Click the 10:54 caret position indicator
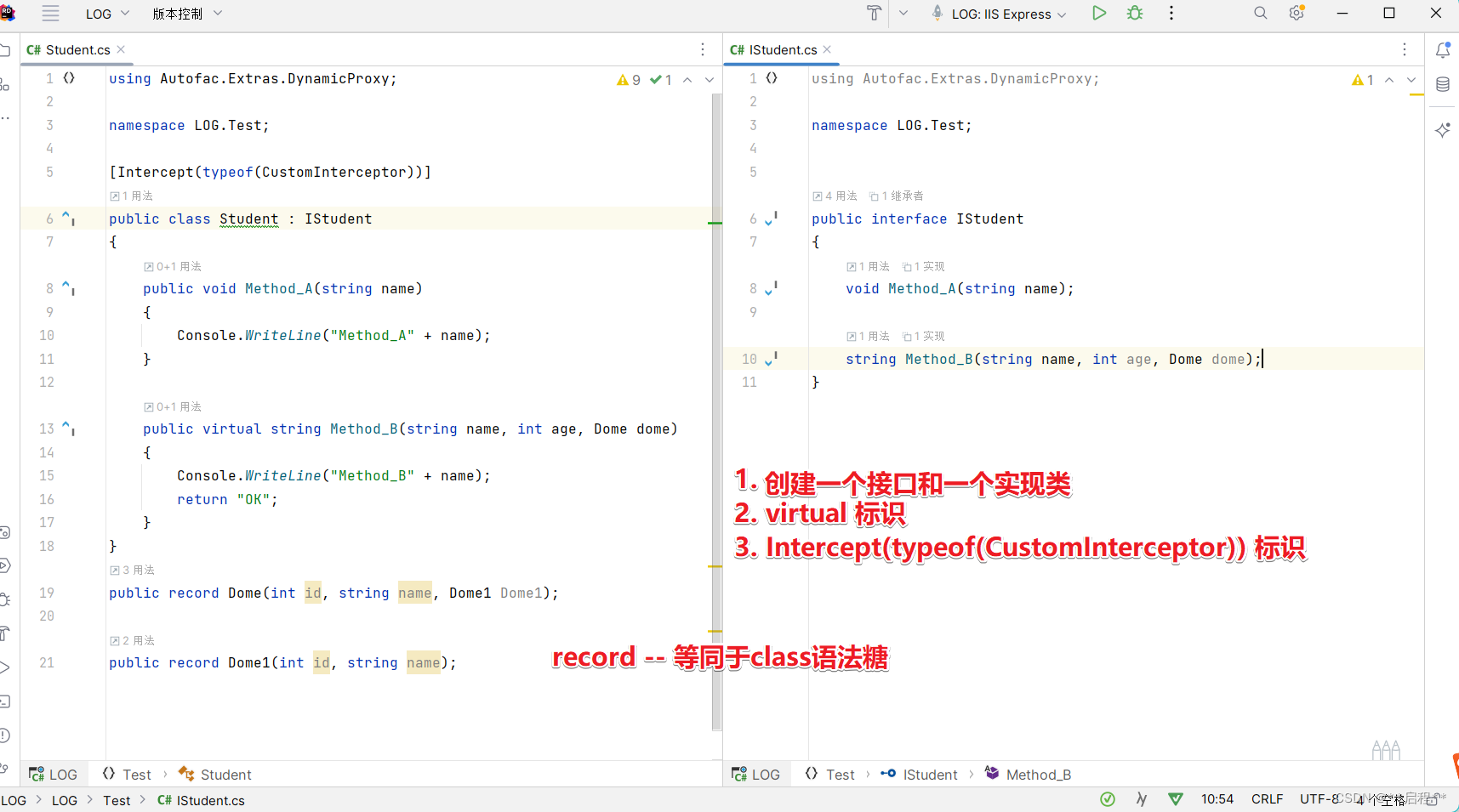1459x812 pixels. click(1217, 799)
